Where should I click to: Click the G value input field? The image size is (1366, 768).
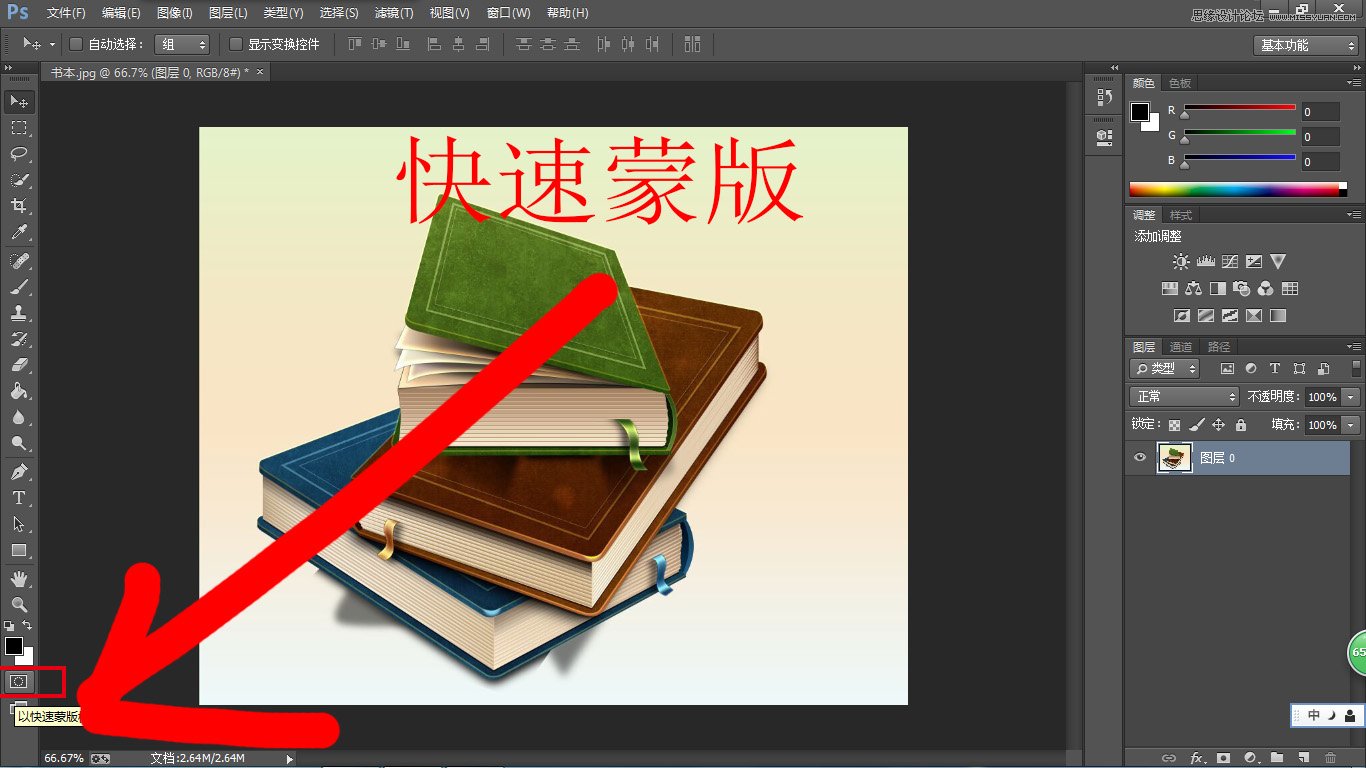click(x=1321, y=137)
